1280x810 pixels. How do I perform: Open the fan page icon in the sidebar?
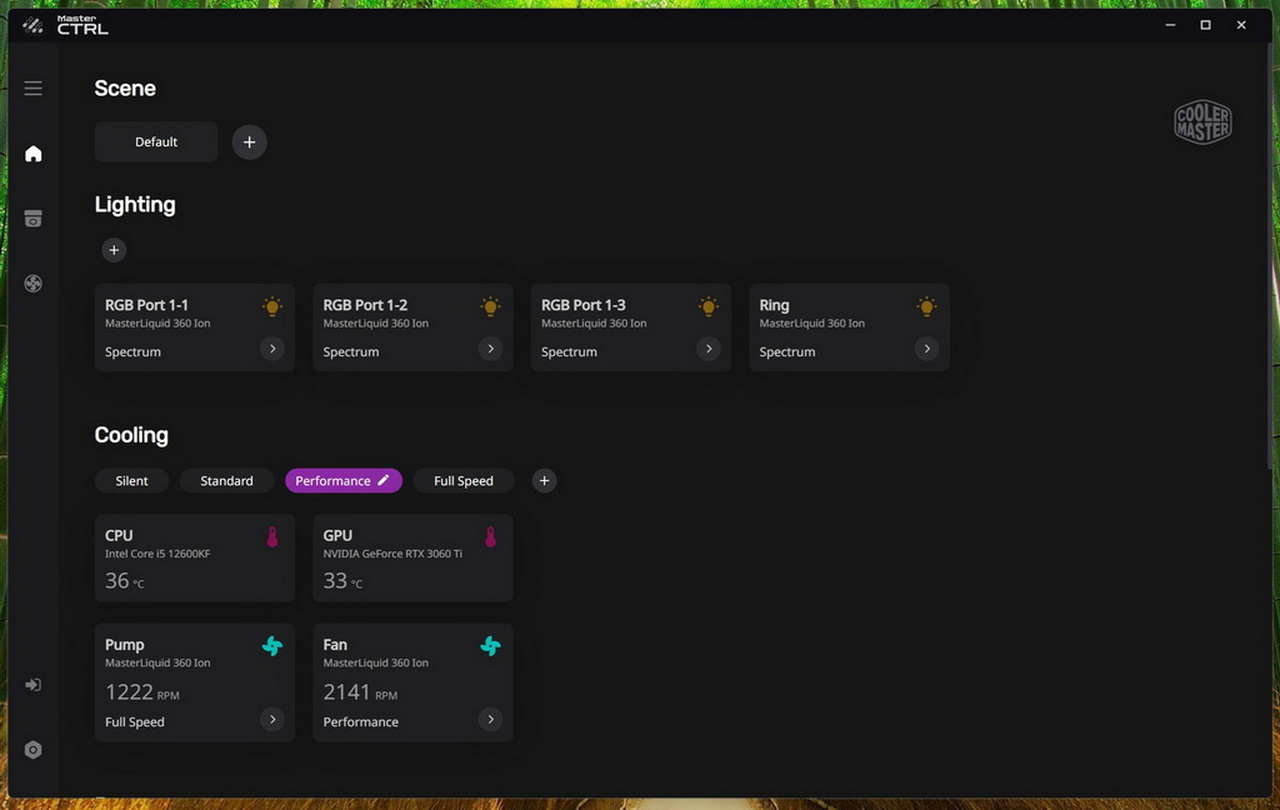click(33, 284)
